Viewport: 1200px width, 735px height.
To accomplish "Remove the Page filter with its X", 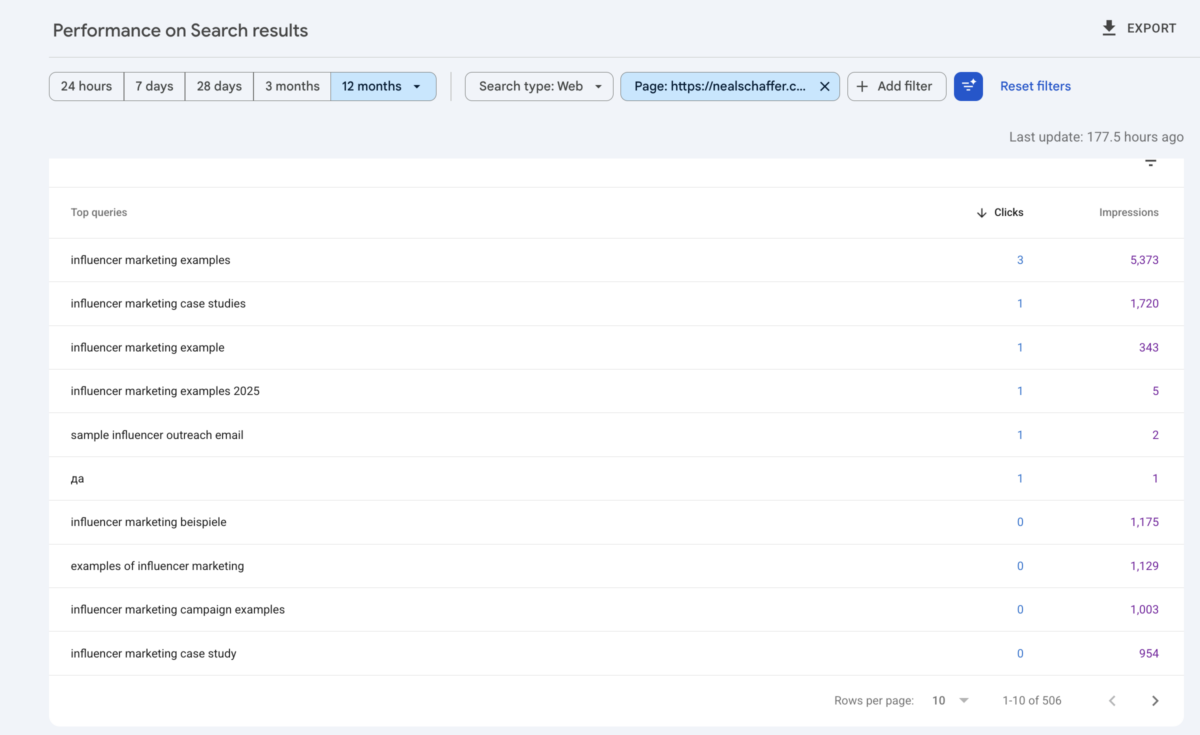I will (x=825, y=86).
